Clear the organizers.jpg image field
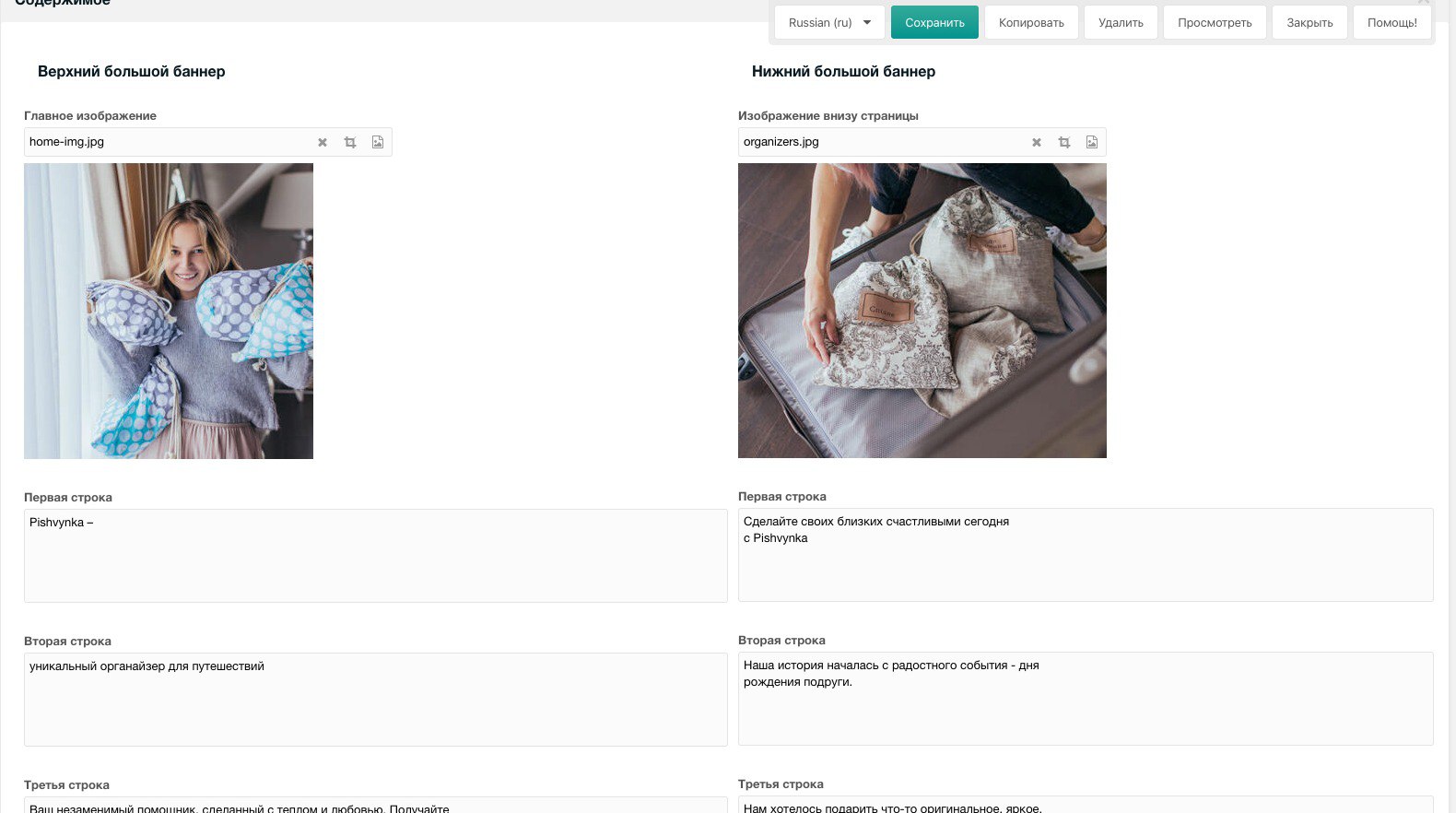1456x813 pixels. point(1037,142)
